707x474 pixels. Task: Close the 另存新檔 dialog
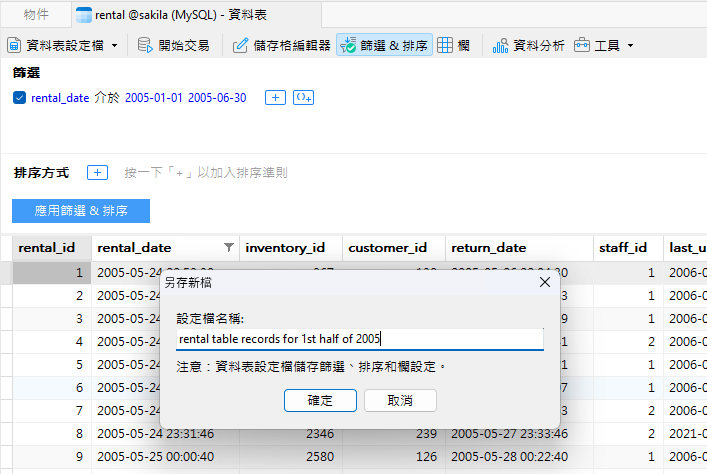tap(545, 283)
